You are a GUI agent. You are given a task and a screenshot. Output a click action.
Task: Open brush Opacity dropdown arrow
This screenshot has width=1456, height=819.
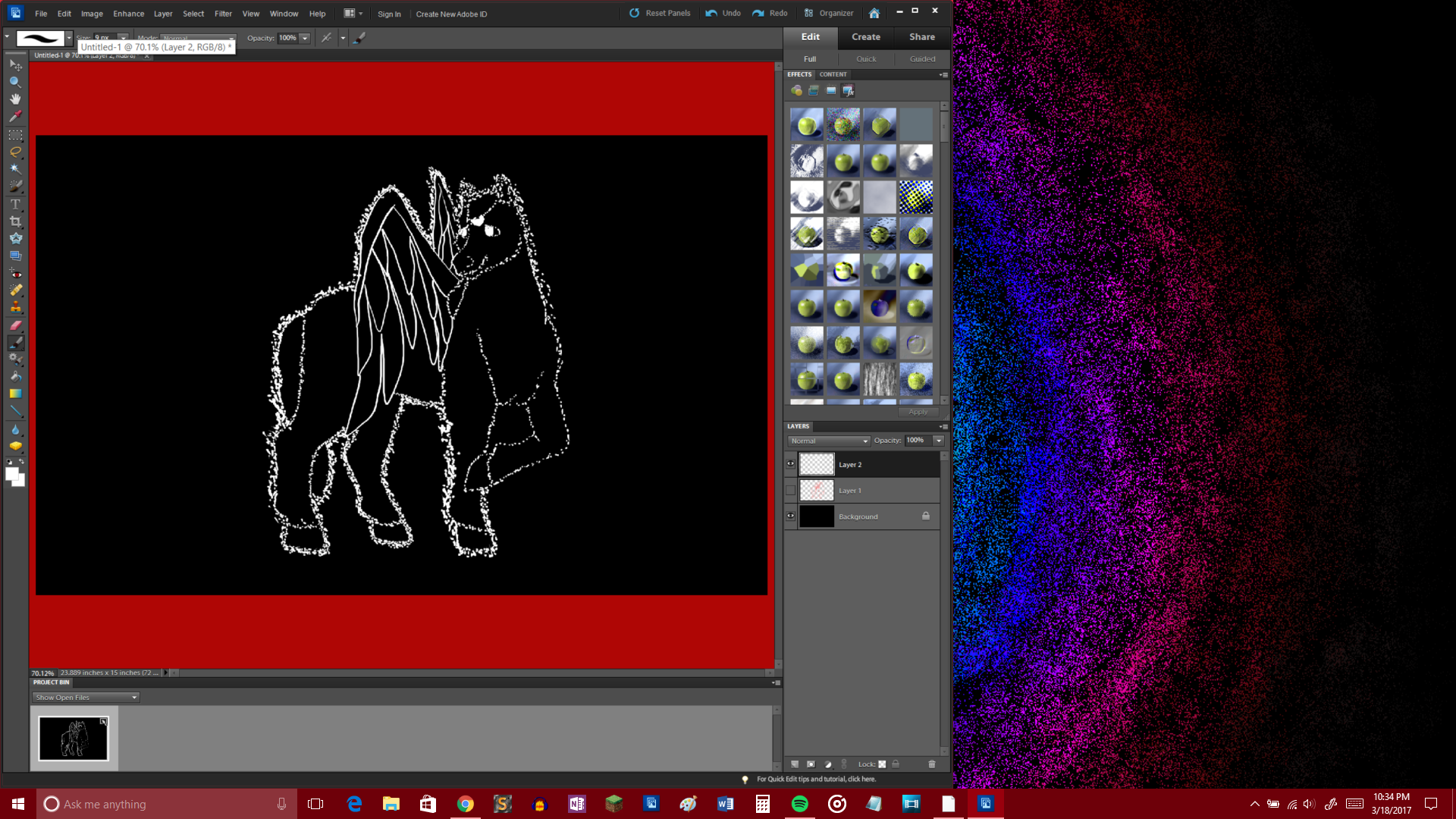[x=305, y=38]
